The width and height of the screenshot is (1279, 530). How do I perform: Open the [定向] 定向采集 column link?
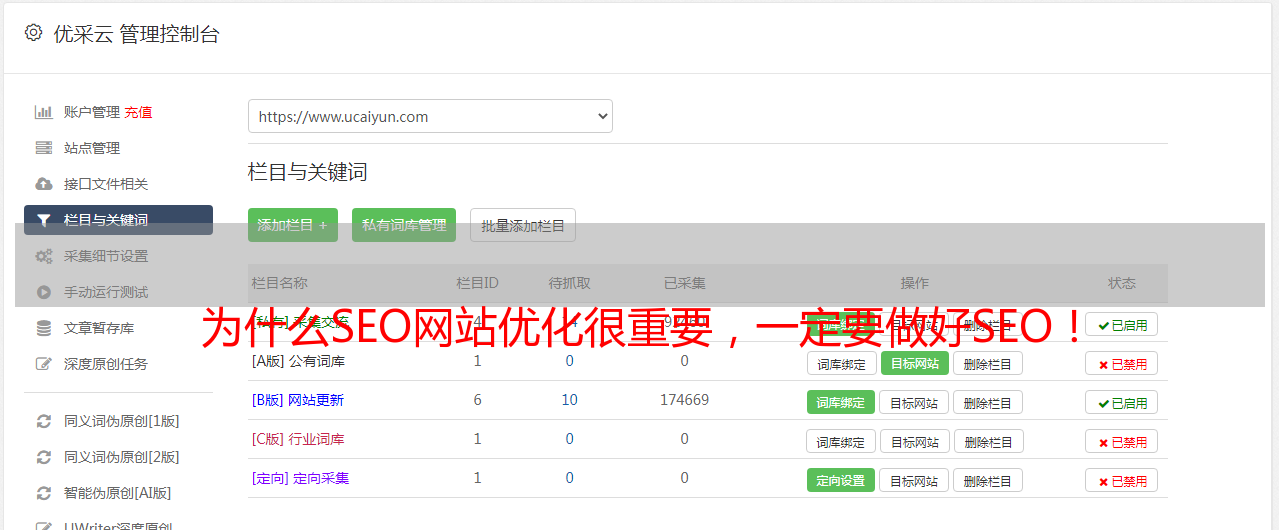click(300, 478)
